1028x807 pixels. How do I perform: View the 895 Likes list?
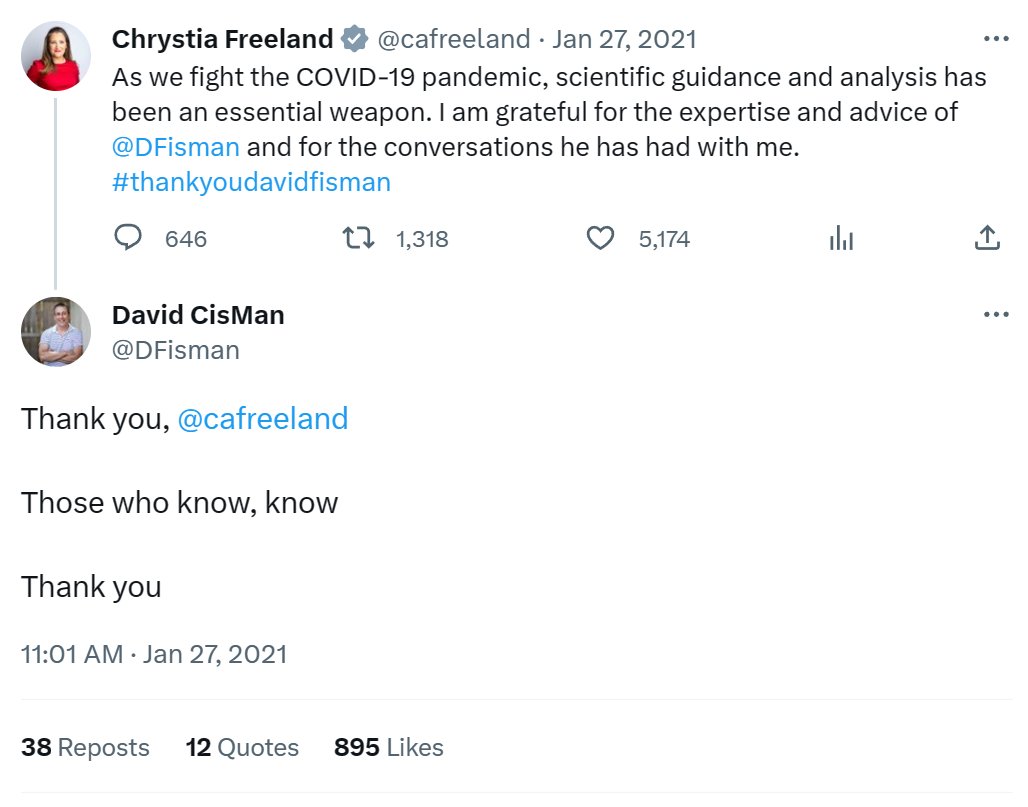pos(389,747)
